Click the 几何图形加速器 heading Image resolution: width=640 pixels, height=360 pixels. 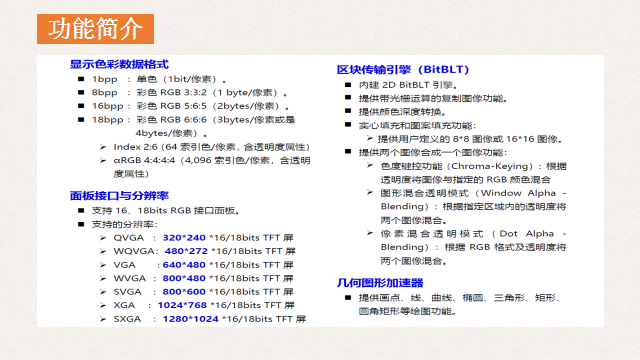pyautogui.click(x=380, y=282)
